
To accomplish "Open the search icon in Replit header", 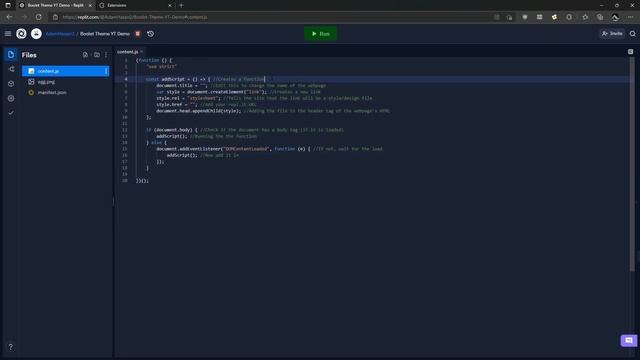I will tap(632, 34).
